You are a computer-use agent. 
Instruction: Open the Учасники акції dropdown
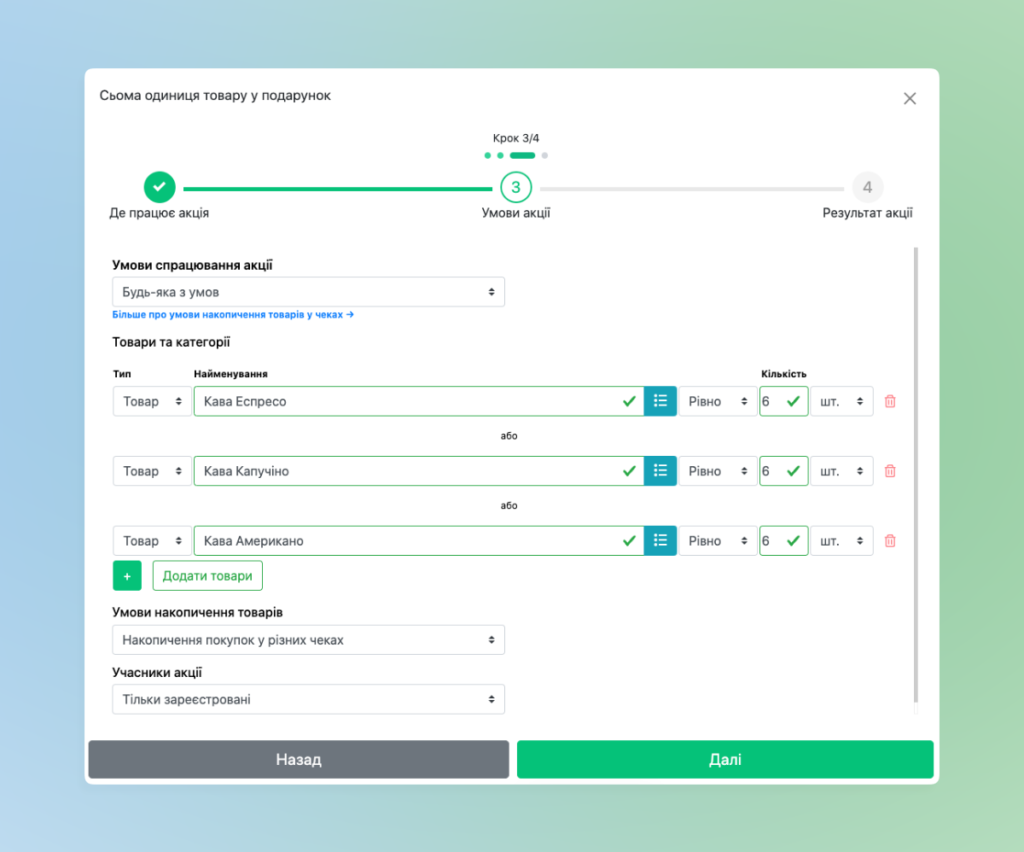[308, 699]
